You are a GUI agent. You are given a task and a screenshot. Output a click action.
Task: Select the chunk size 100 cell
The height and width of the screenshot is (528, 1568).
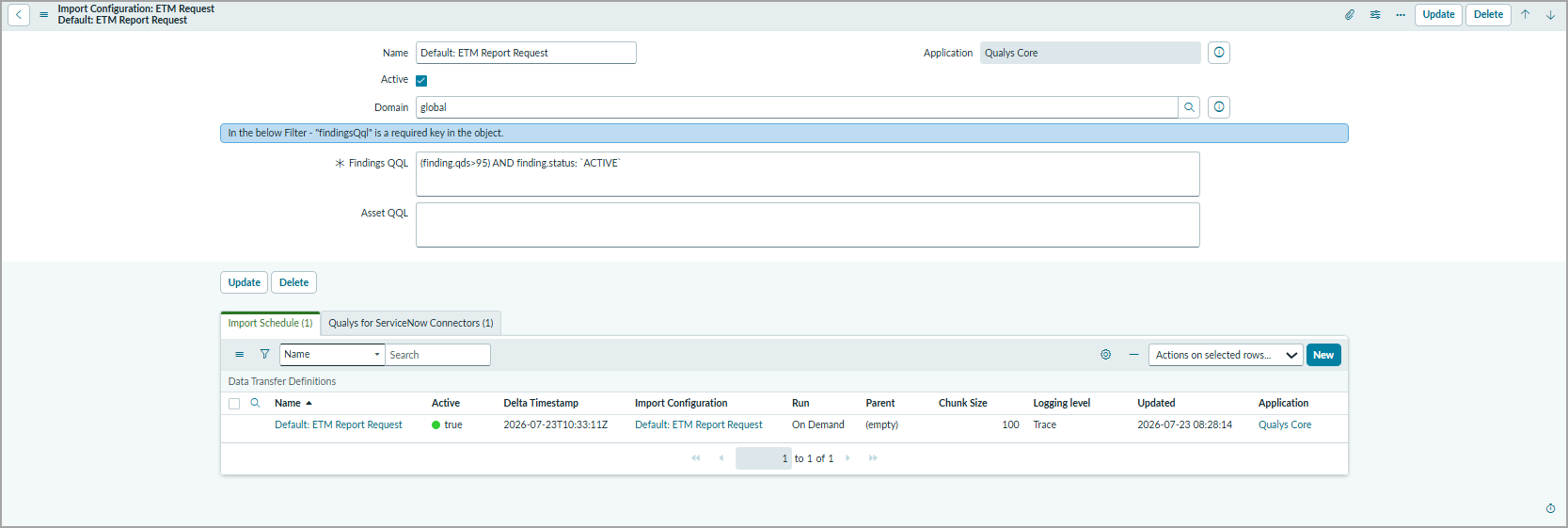click(1010, 424)
